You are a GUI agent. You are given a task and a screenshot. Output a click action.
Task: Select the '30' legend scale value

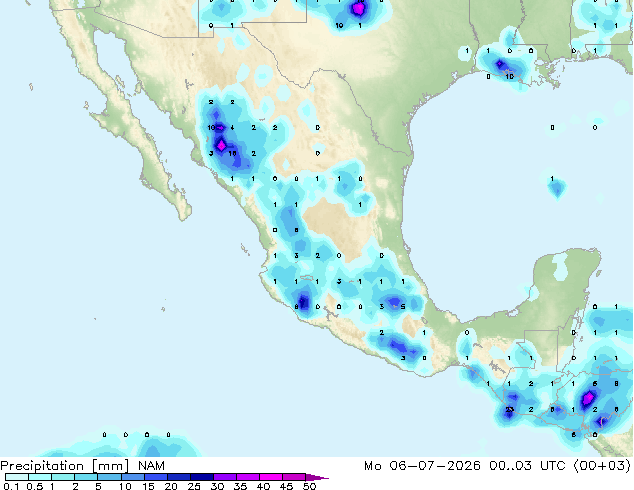click(x=217, y=486)
